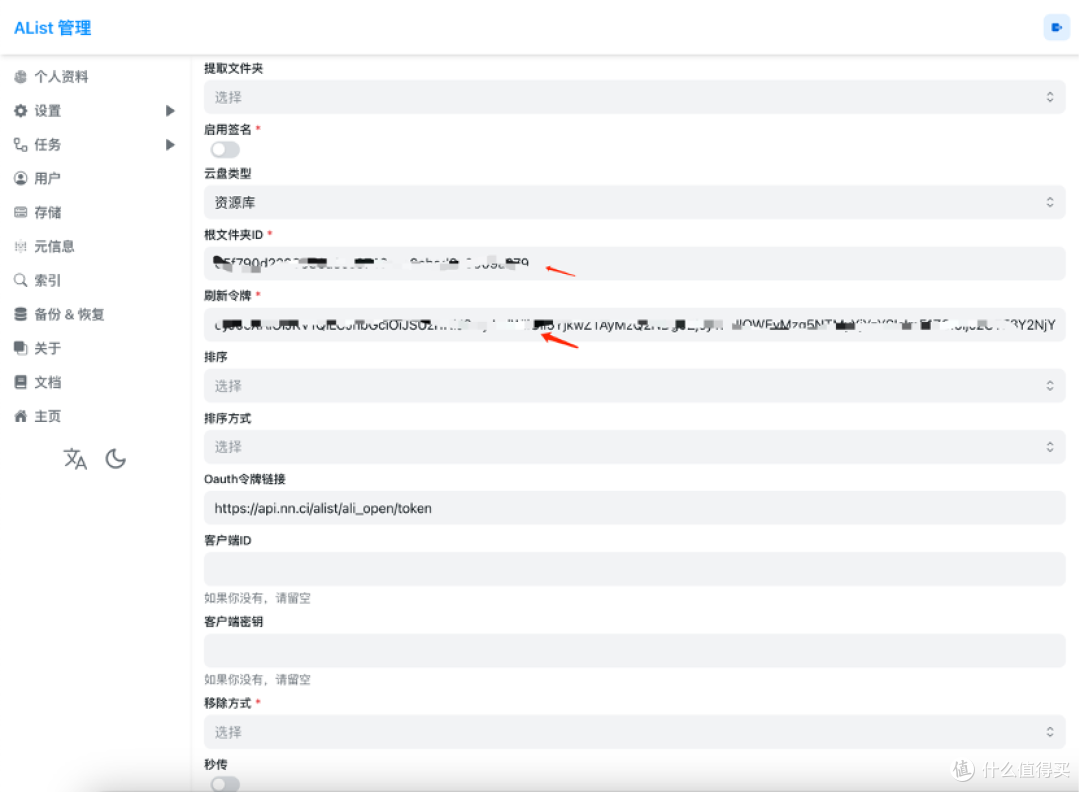This screenshot has height=792, width=1080.
Task: Toggle the 启用签名 switch
Action: (225, 149)
